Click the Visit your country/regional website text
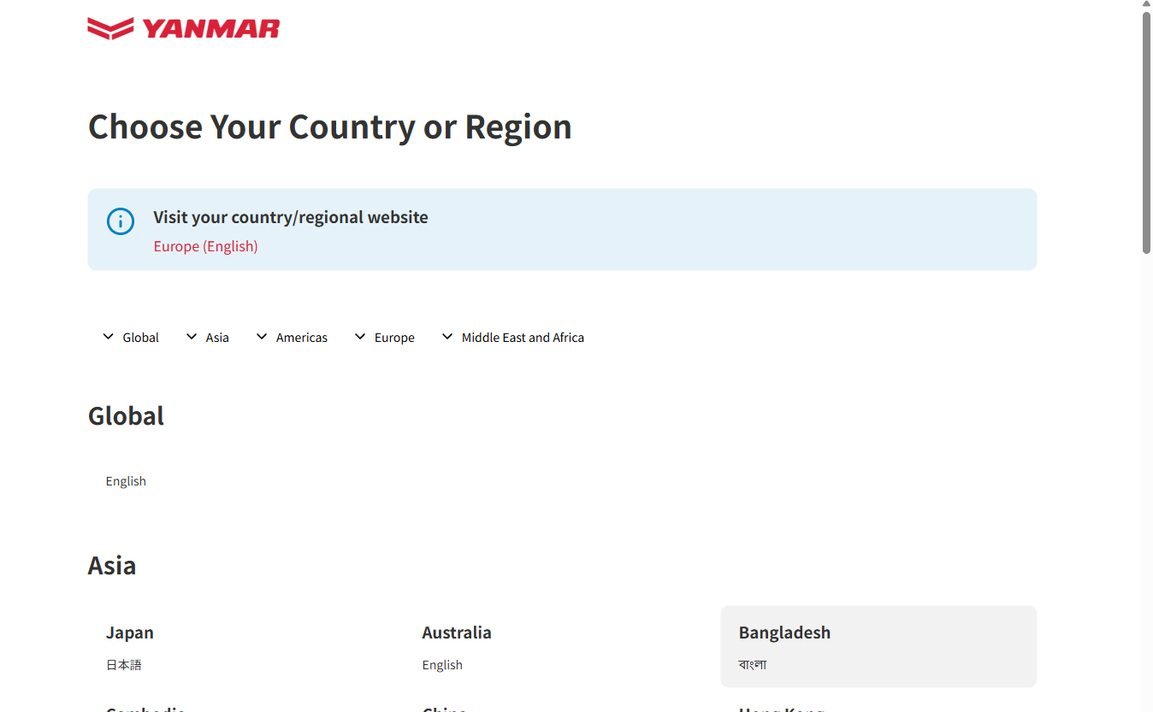Image resolution: width=1153 pixels, height=712 pixels. tap(290, 217)
